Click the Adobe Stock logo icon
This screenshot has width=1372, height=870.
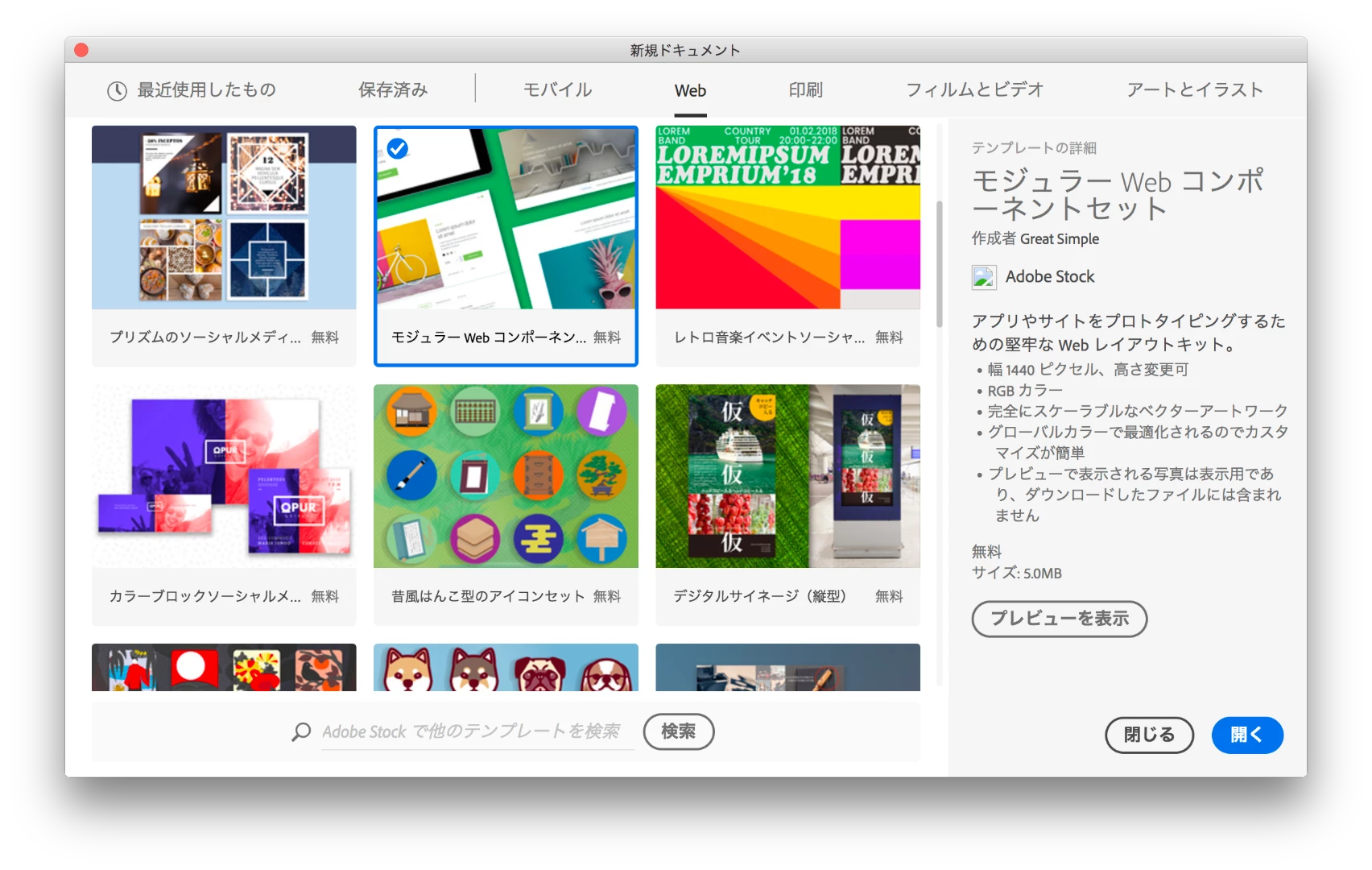tap(984, 277)
